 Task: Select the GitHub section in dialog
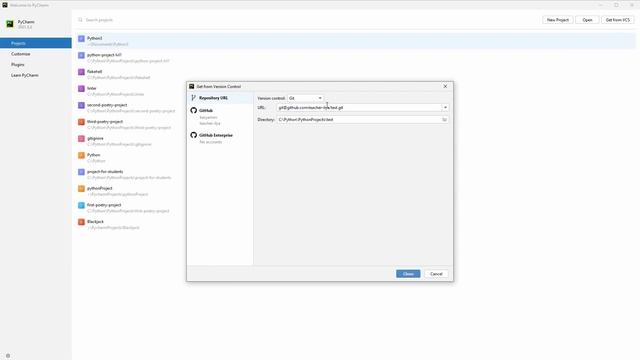click(x=206, y=111)
